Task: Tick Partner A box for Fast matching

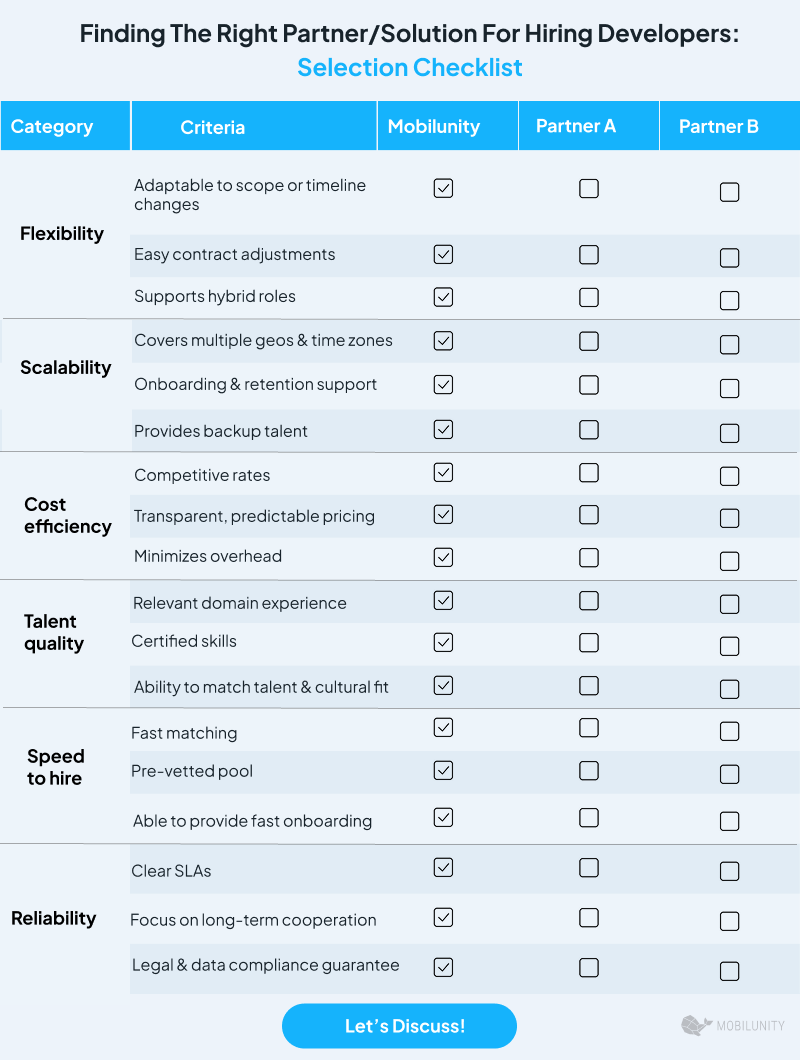Action: 589,727
